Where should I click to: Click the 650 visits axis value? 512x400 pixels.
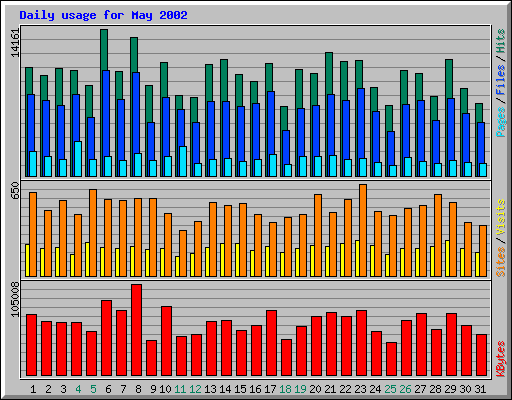(15, 191)
